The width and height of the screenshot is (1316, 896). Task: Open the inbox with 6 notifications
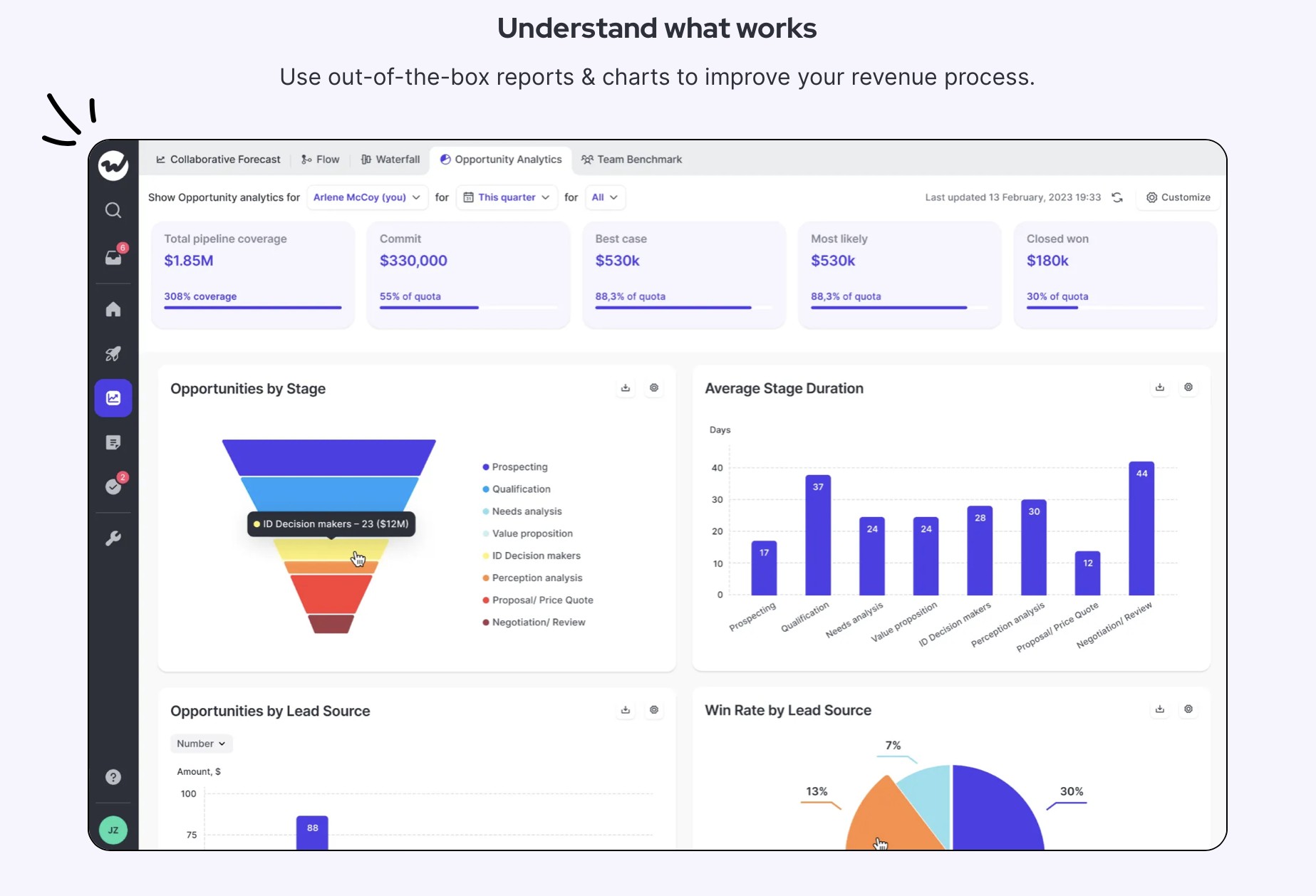coord(113,258)
